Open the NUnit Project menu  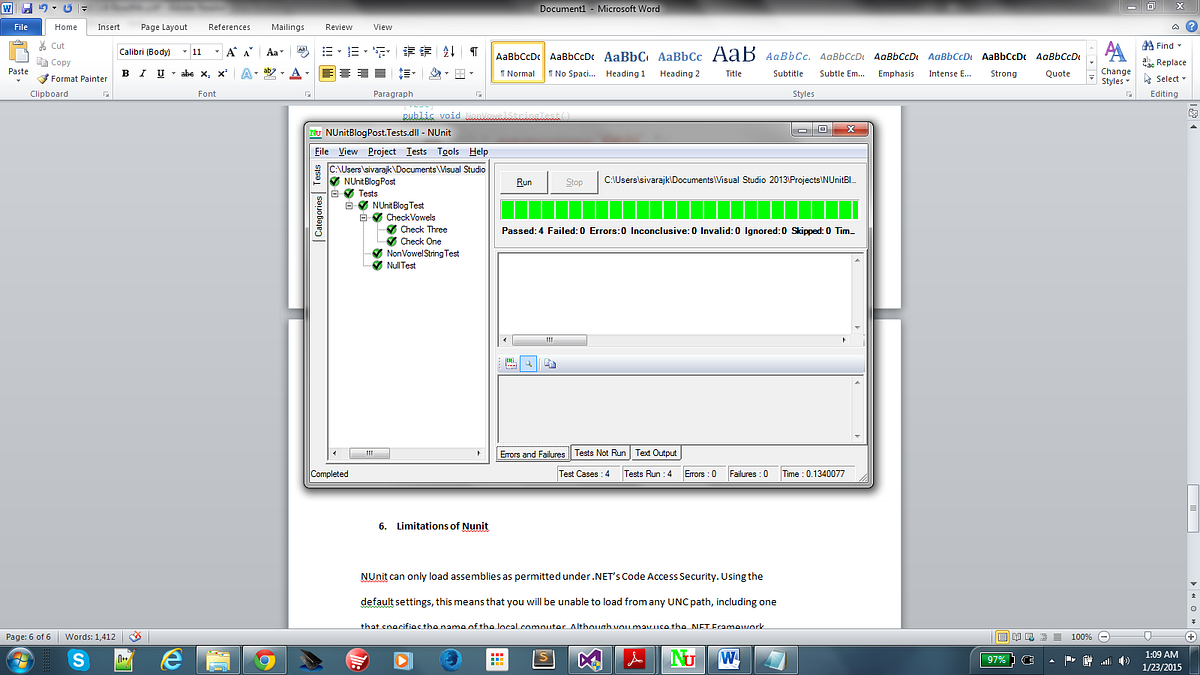(x=382, y=152)
